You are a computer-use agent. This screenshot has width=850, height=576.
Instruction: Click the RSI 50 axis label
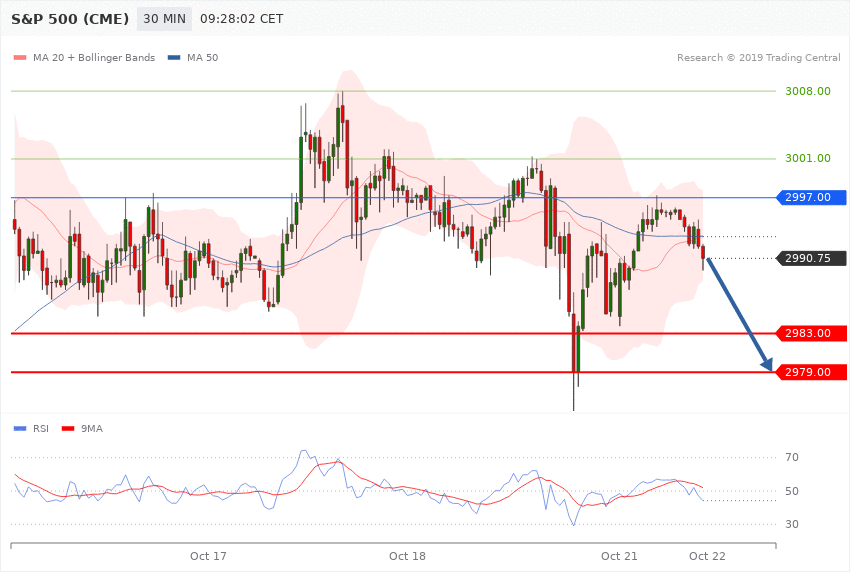[x=792, y=491]
